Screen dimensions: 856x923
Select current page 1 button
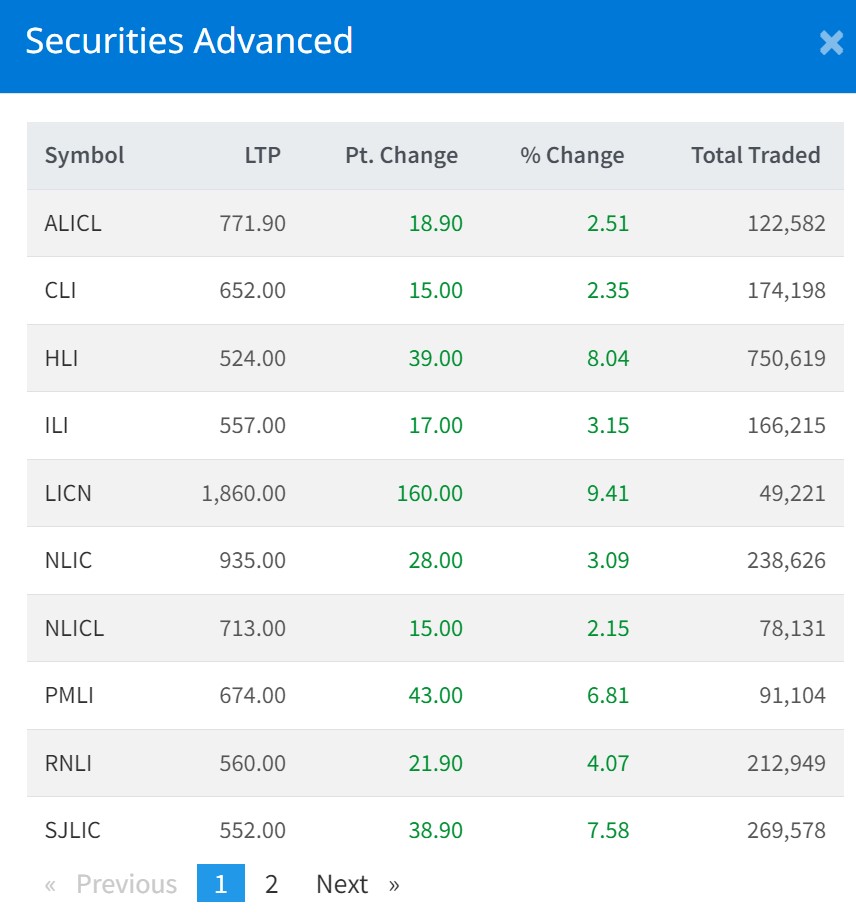pos(221,884)
